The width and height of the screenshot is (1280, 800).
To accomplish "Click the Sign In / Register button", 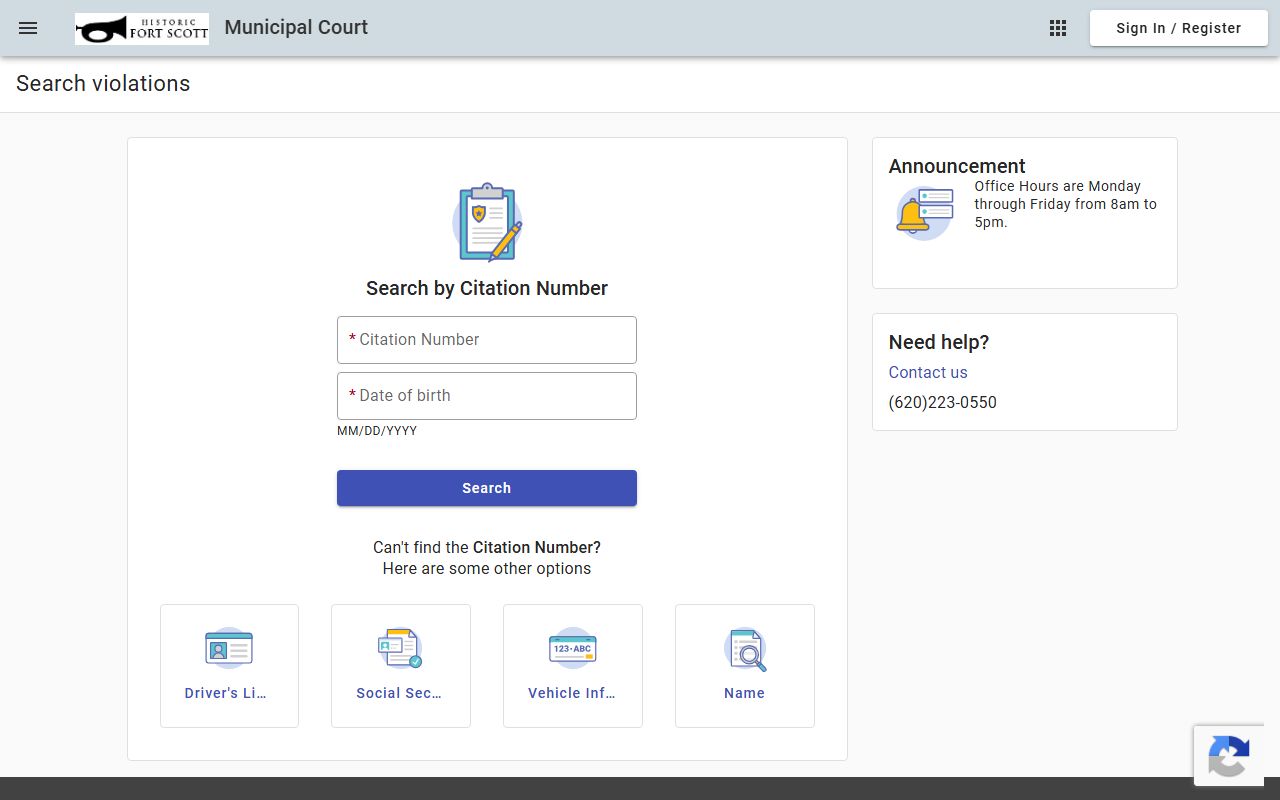I will click(1179, 28).
